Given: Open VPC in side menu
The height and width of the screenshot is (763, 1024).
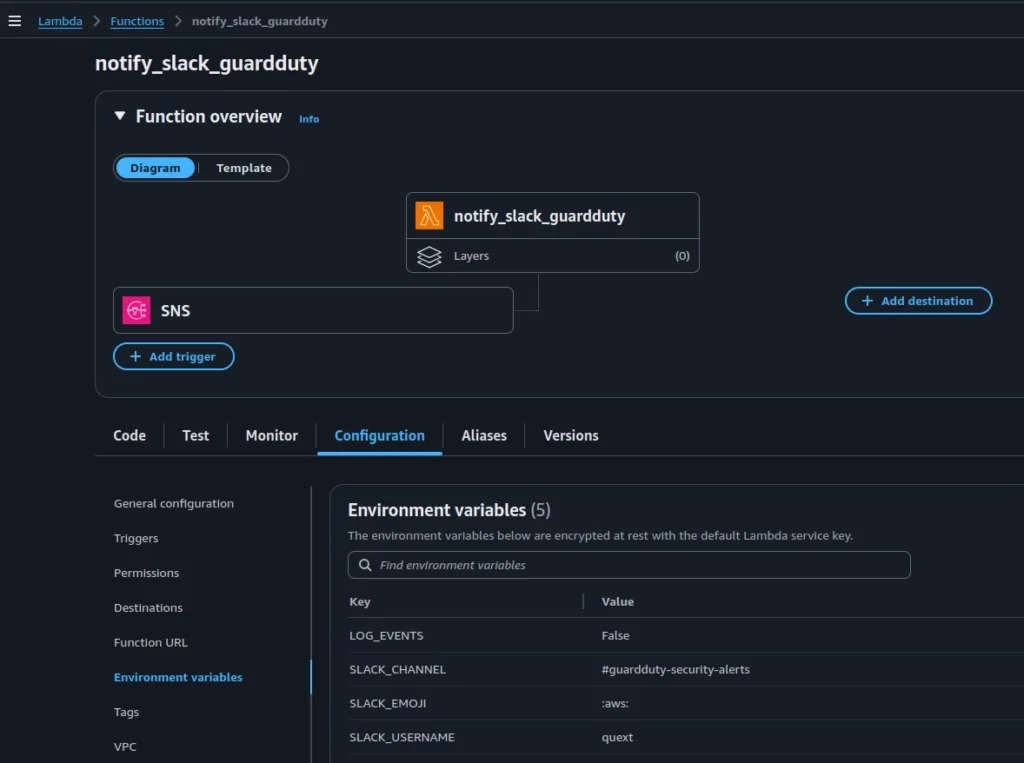Looking at the screenshot, I should click(125, 747).
